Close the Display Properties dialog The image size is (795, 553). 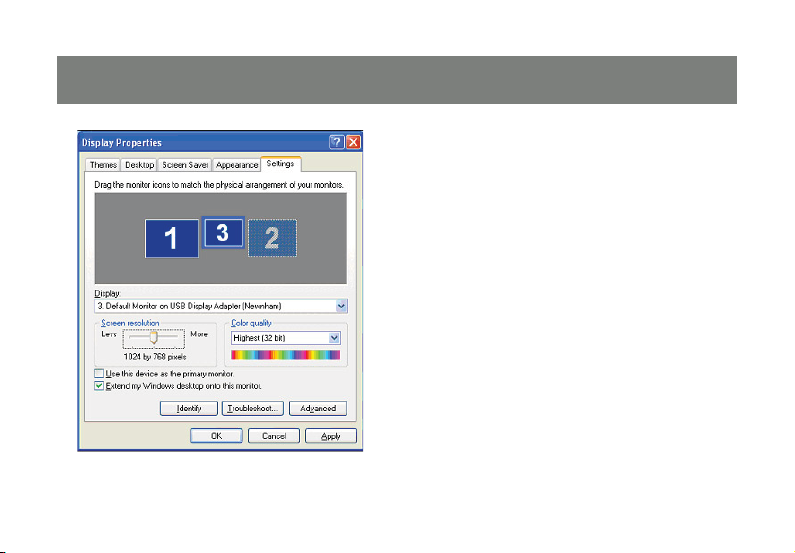point(353,142)
